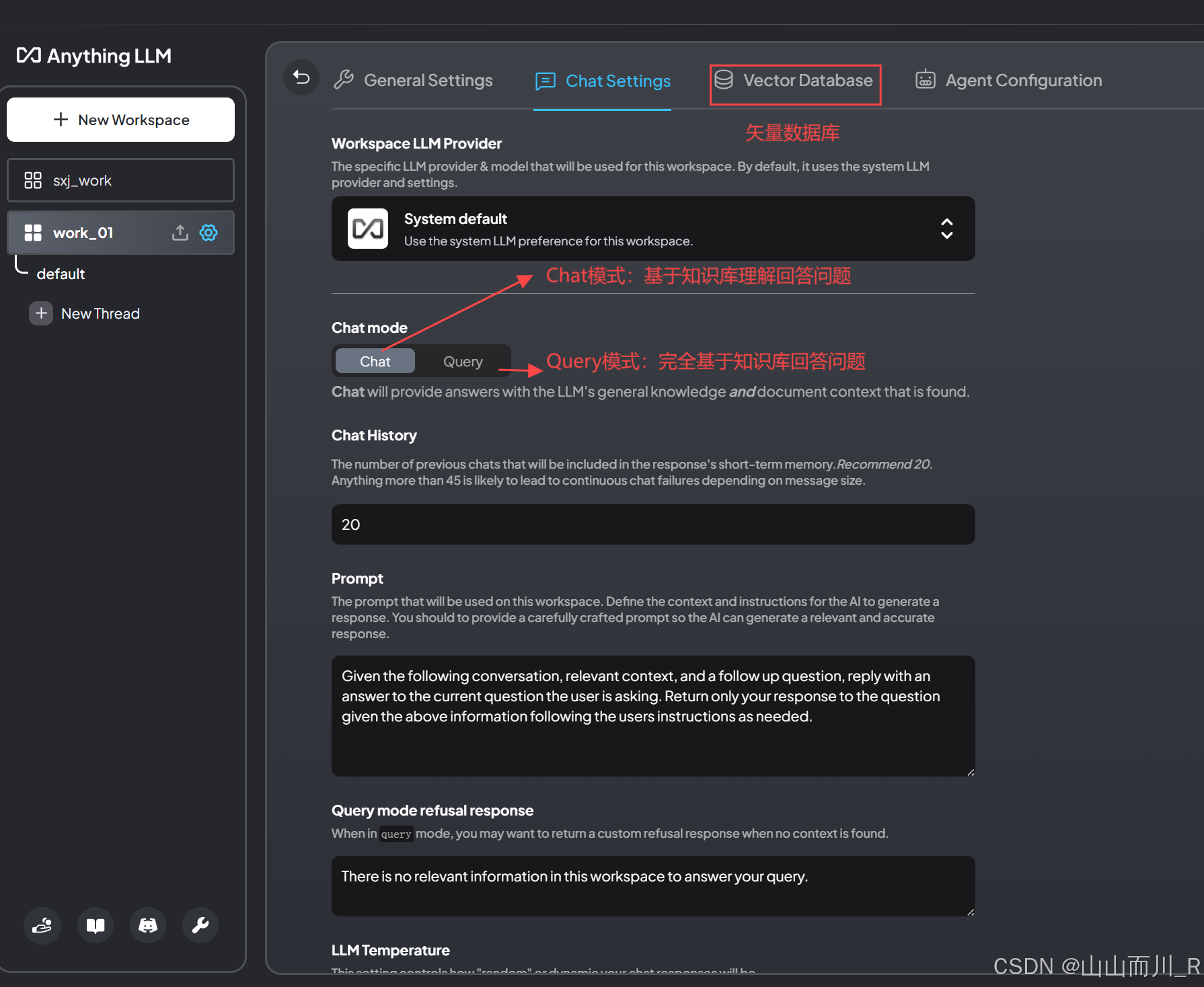The height and width of the screenshot is (987, 1204).
Task: Click the Chat History number field showing 20
Action: point(653,524)
